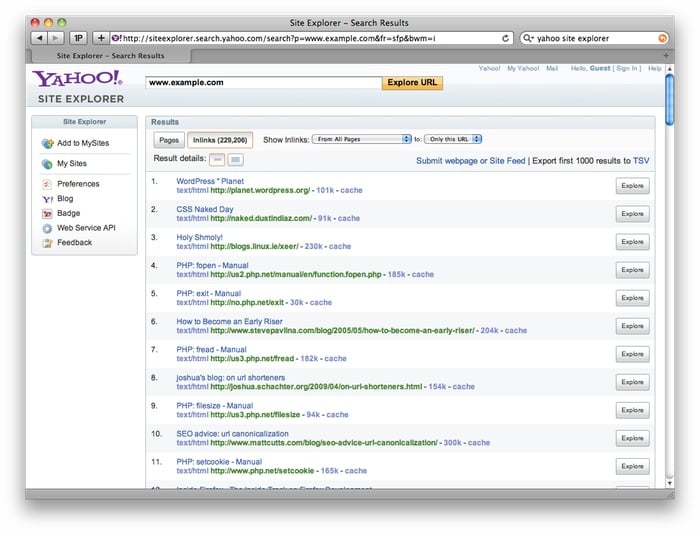This screenshot has width=700, height=534.
Task: Switch to compact result details view
Action: (217, 159)
